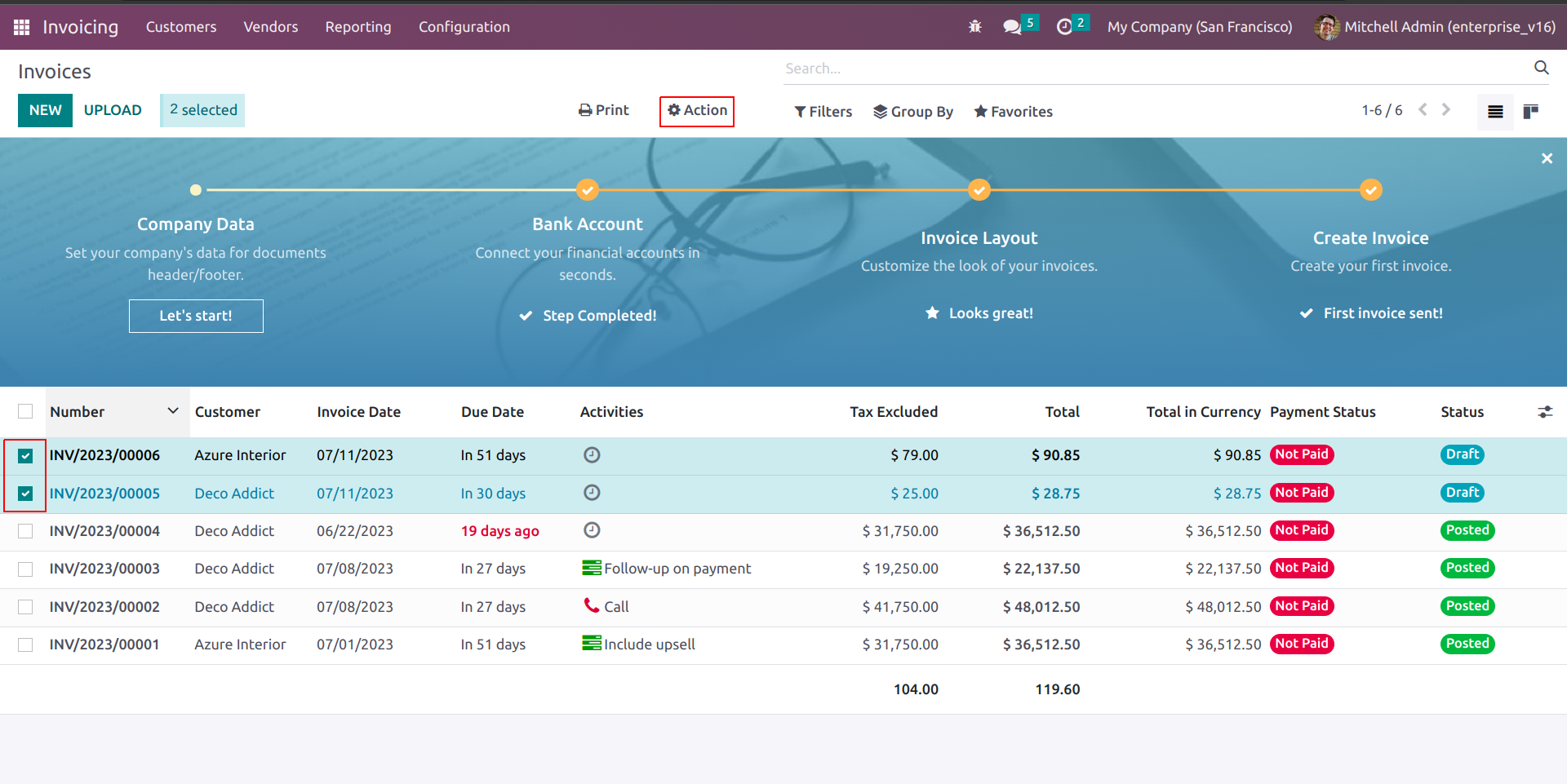This screenshot has height=784, width=1567.
Task: Uncheck invoice INV/2023/00005
Action: [x=25, y=494]
